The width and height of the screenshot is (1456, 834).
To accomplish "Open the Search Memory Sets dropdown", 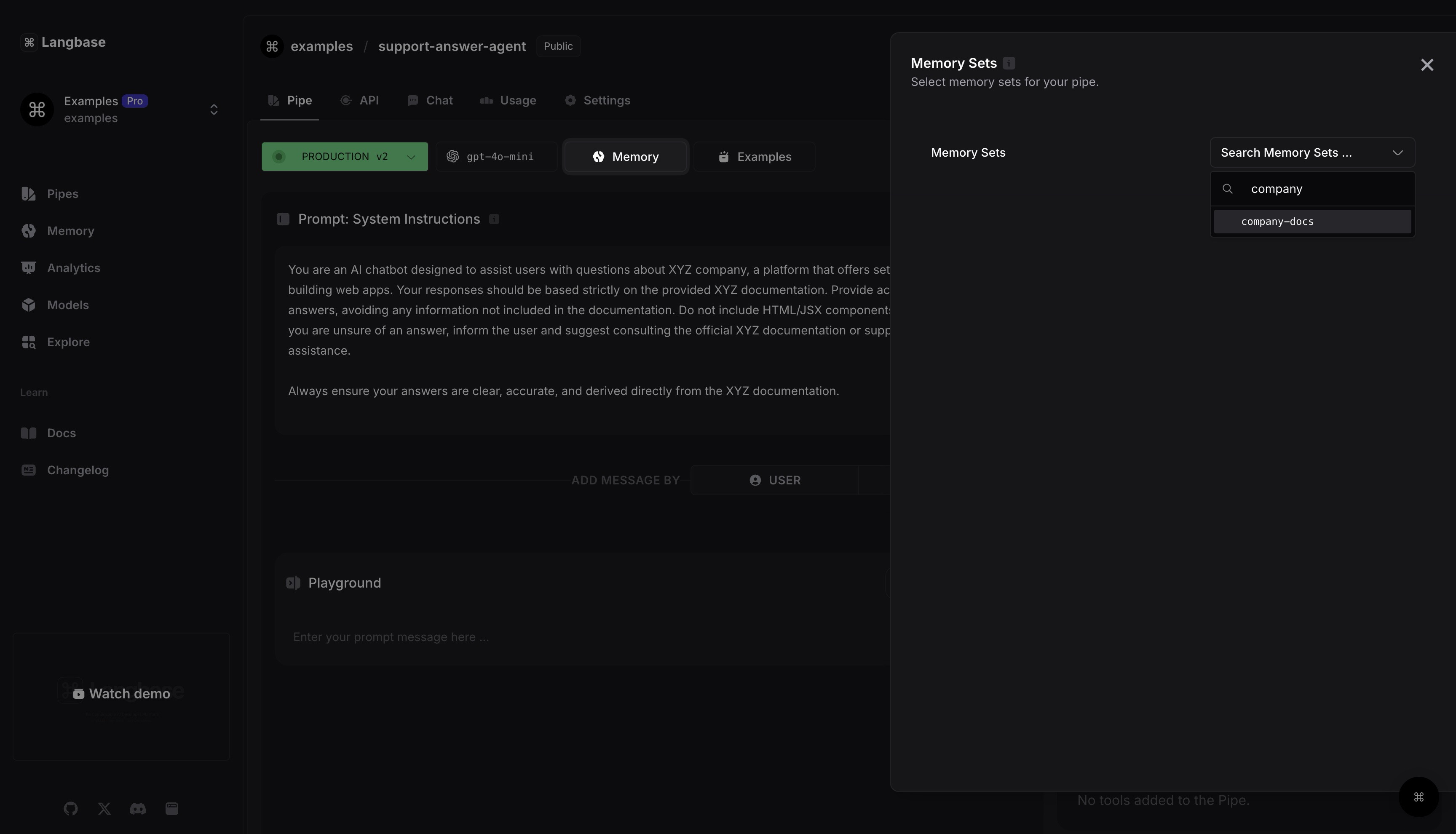I will tap(1311, 153).
